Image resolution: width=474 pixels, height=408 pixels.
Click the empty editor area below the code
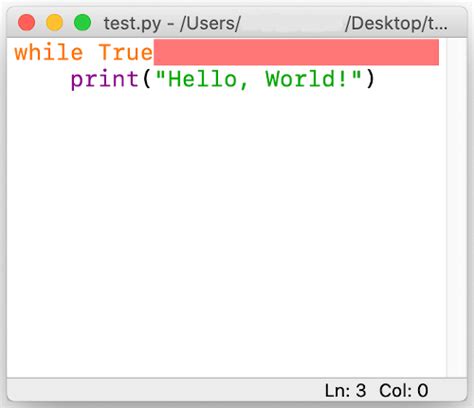(227, 233)
